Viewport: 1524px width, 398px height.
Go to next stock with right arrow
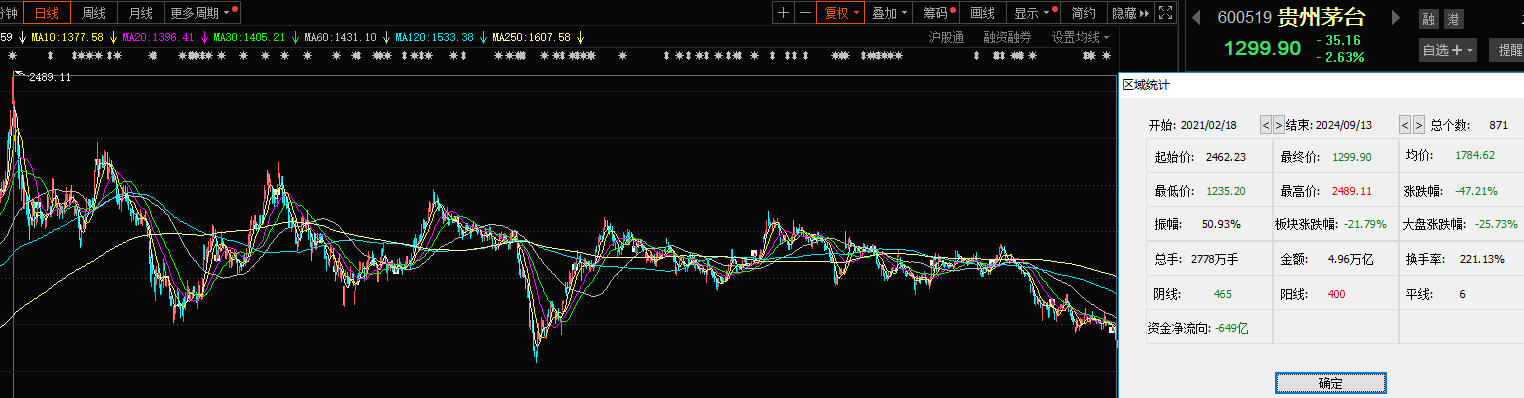[x=1396, y=17]
